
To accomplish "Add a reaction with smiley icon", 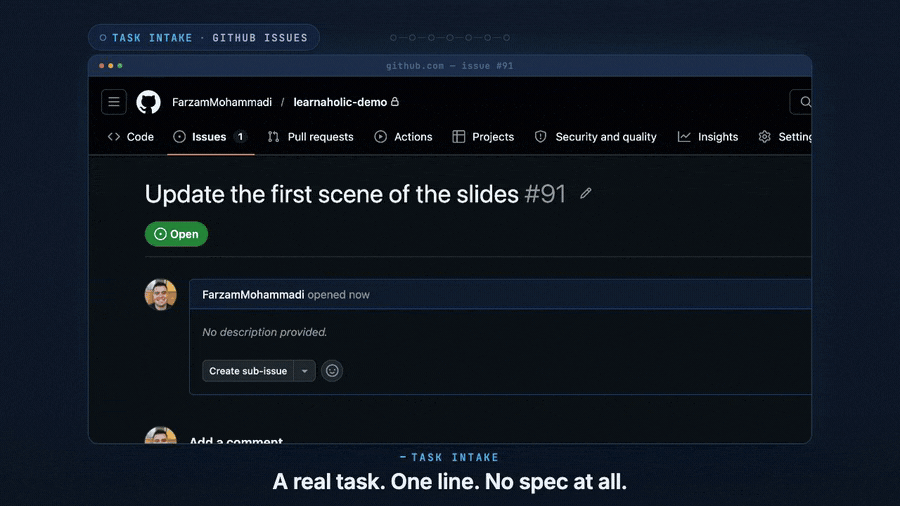I will point(332,371).
